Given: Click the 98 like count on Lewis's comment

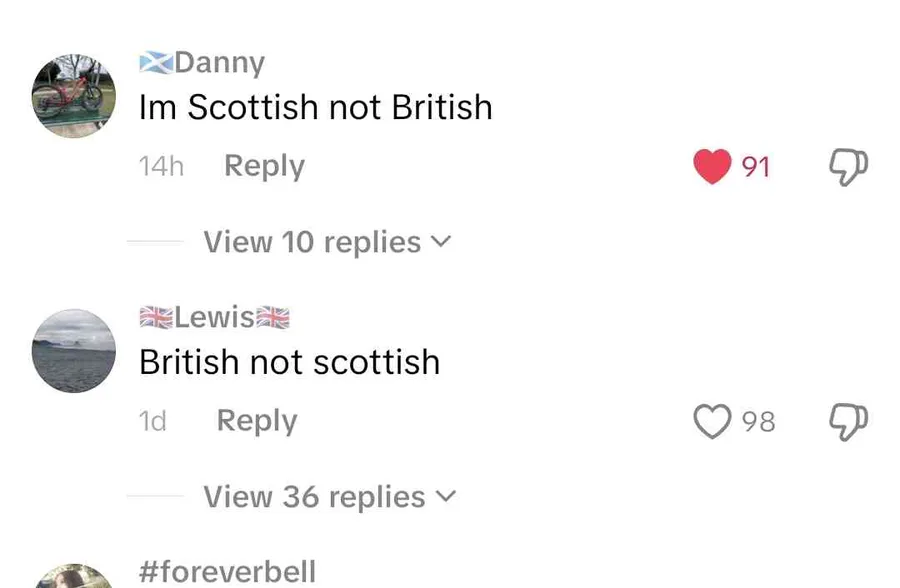Looking at the screenshot, I should tap(759, 422).
